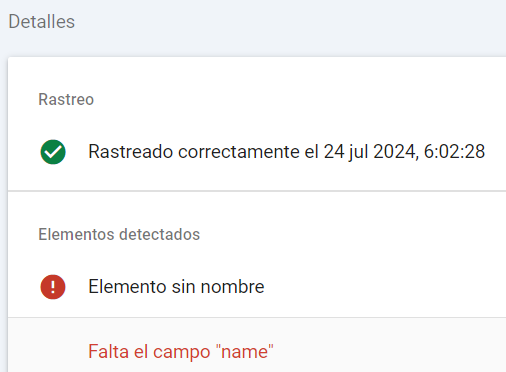The image size is (506, 372).
Task: Click the "Detalles" section heading
Action: [x=42, y=22]
